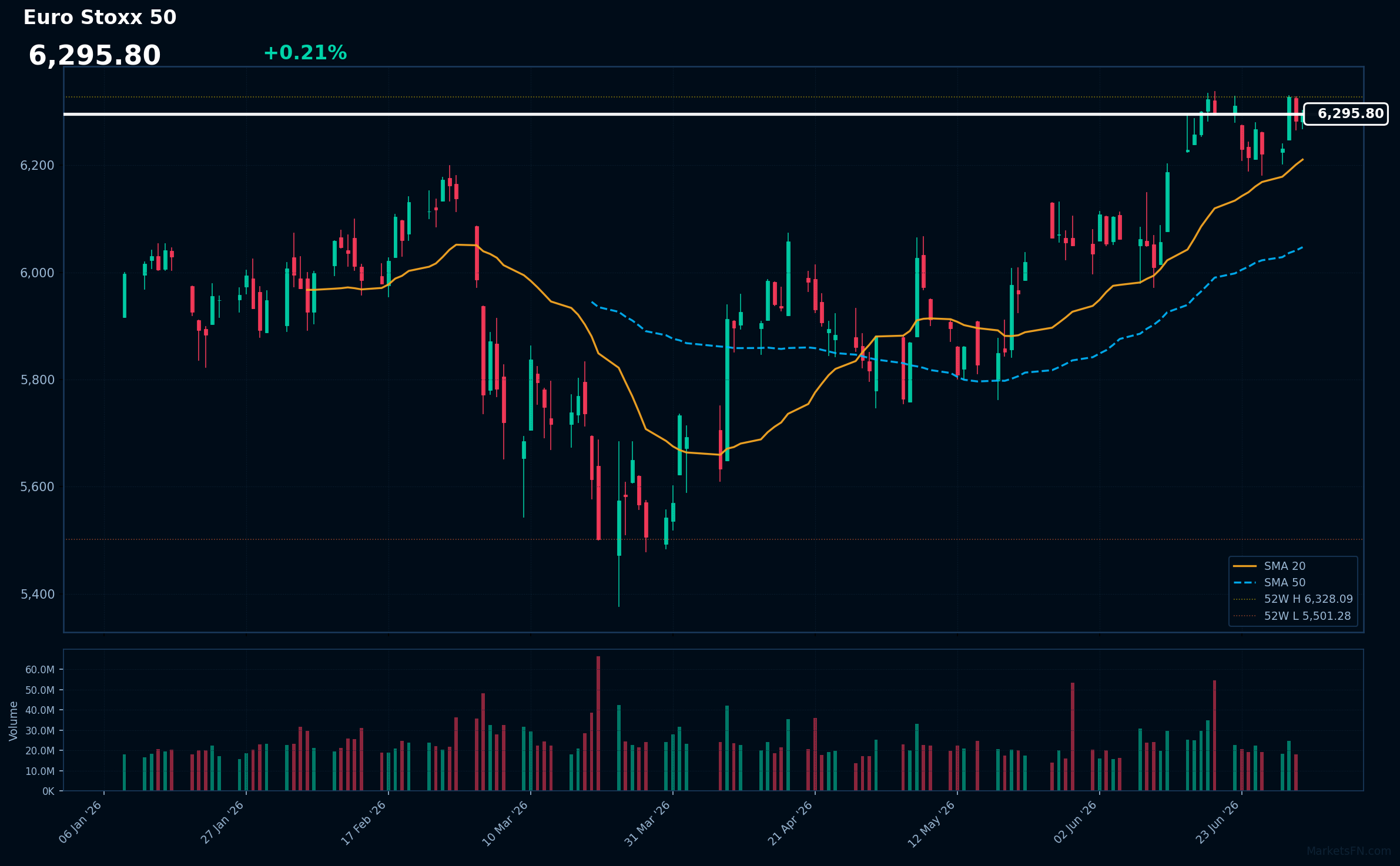Click the 50.0M volume axis label
The width and height of the screenshot is (1400, 866).
coord(40,690)
